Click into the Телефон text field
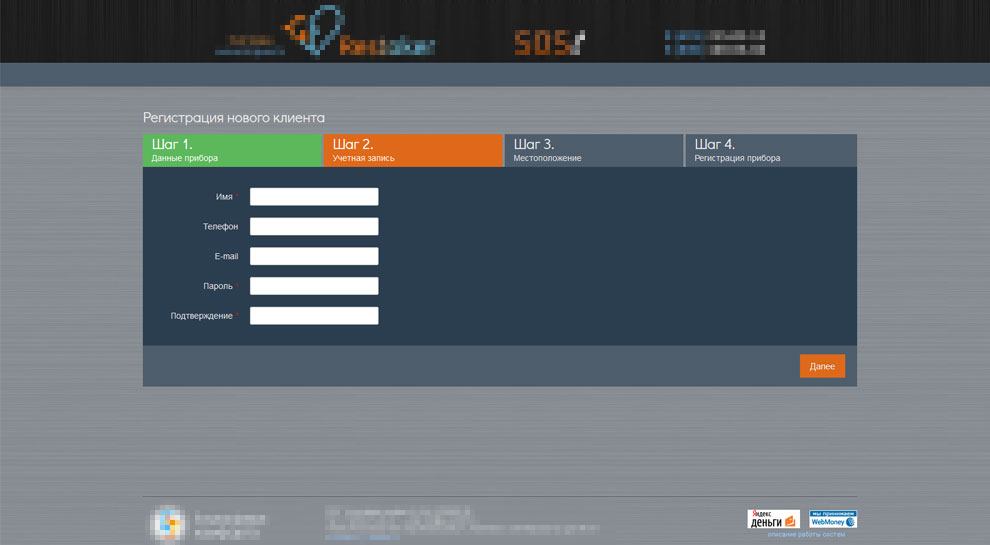Screen dimensions: 990x545 (314, 227)
